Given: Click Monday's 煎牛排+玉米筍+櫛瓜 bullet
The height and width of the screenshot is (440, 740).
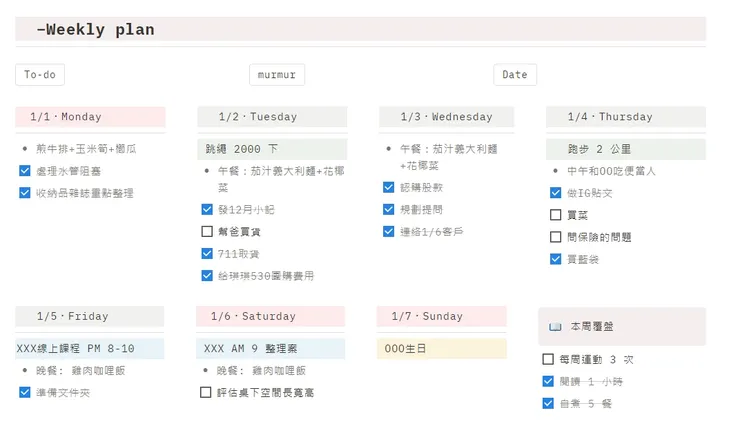Looking at the screenshot, I should tap(86, 149).
